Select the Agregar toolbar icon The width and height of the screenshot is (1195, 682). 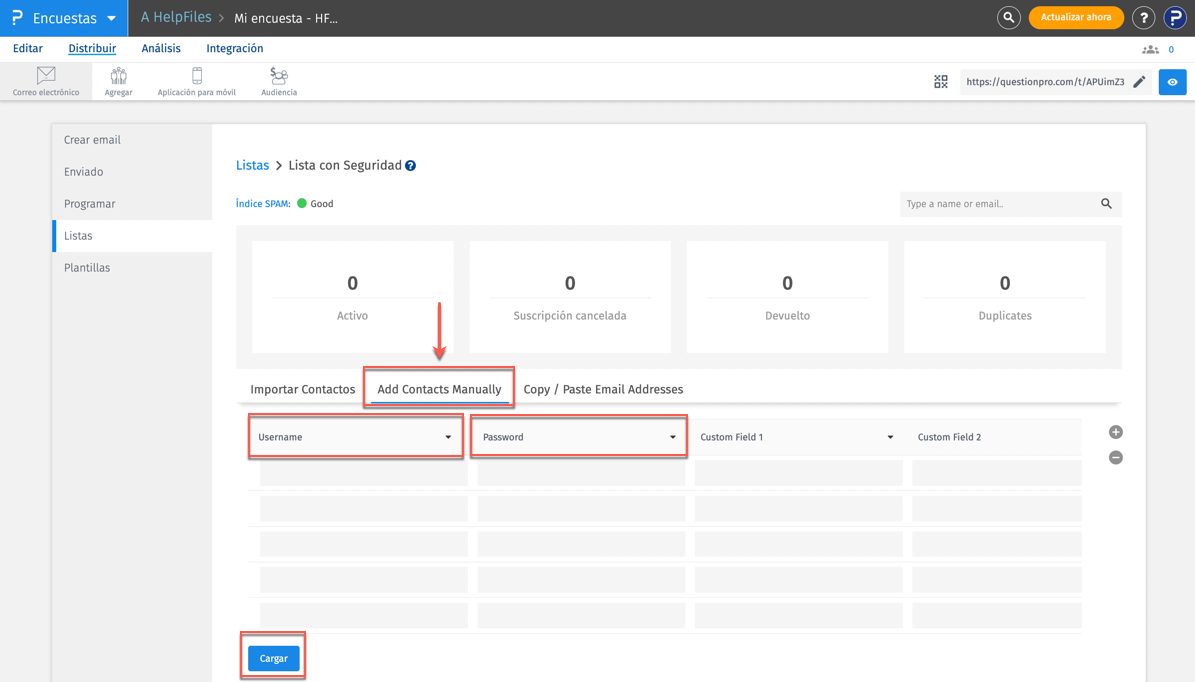pos(118,81)
